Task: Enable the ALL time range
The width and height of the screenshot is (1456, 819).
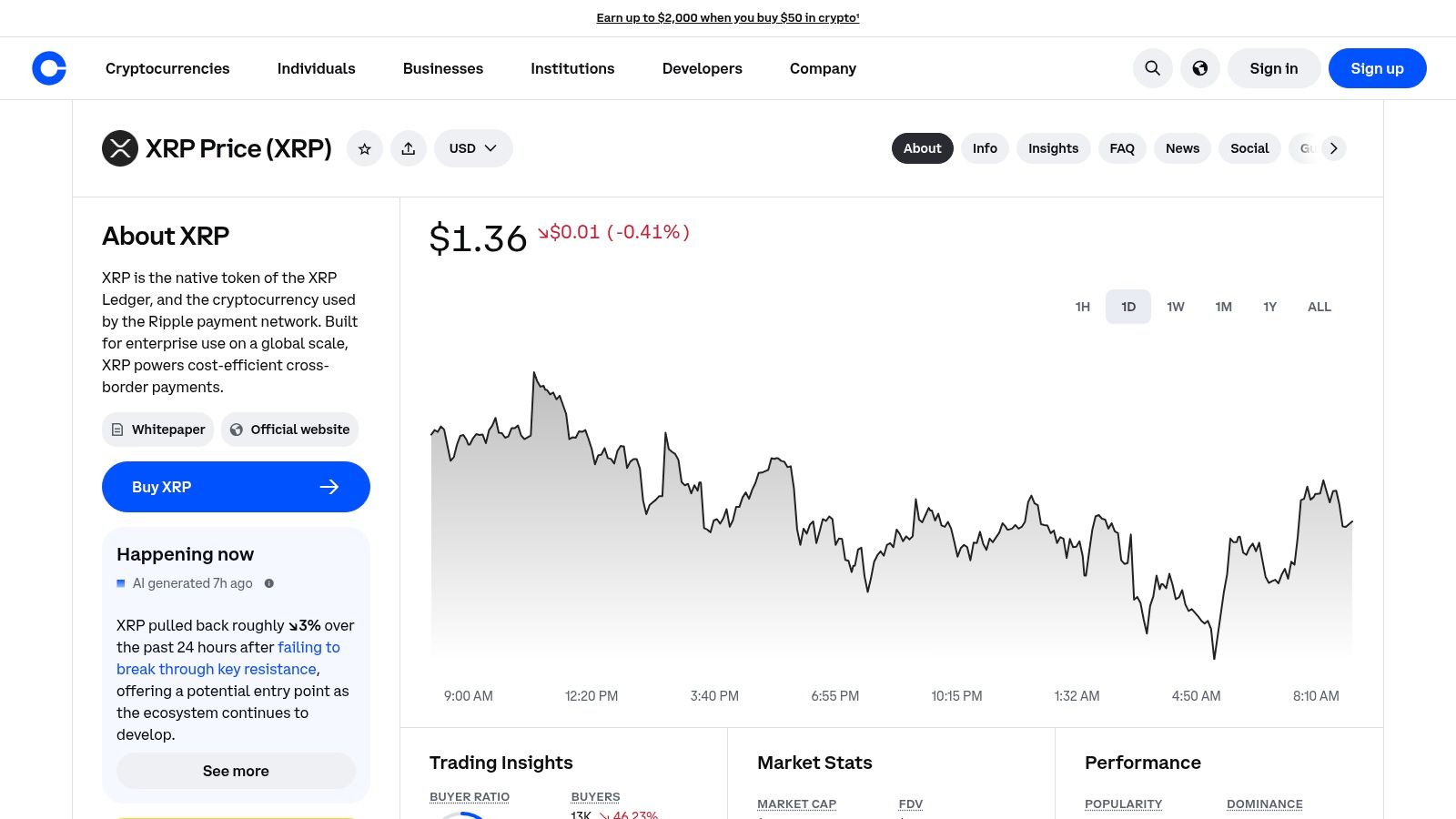Action: tap(1319, 307)
